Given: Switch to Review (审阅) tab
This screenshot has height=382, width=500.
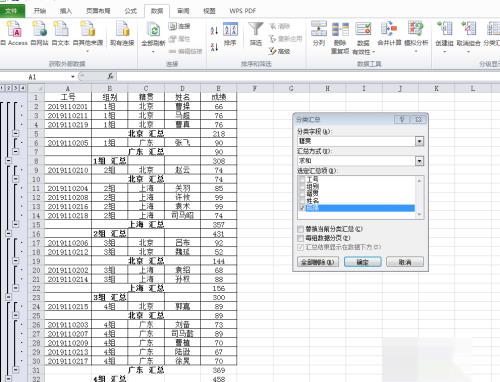Looking at the screenshot, I should [183, 11].
